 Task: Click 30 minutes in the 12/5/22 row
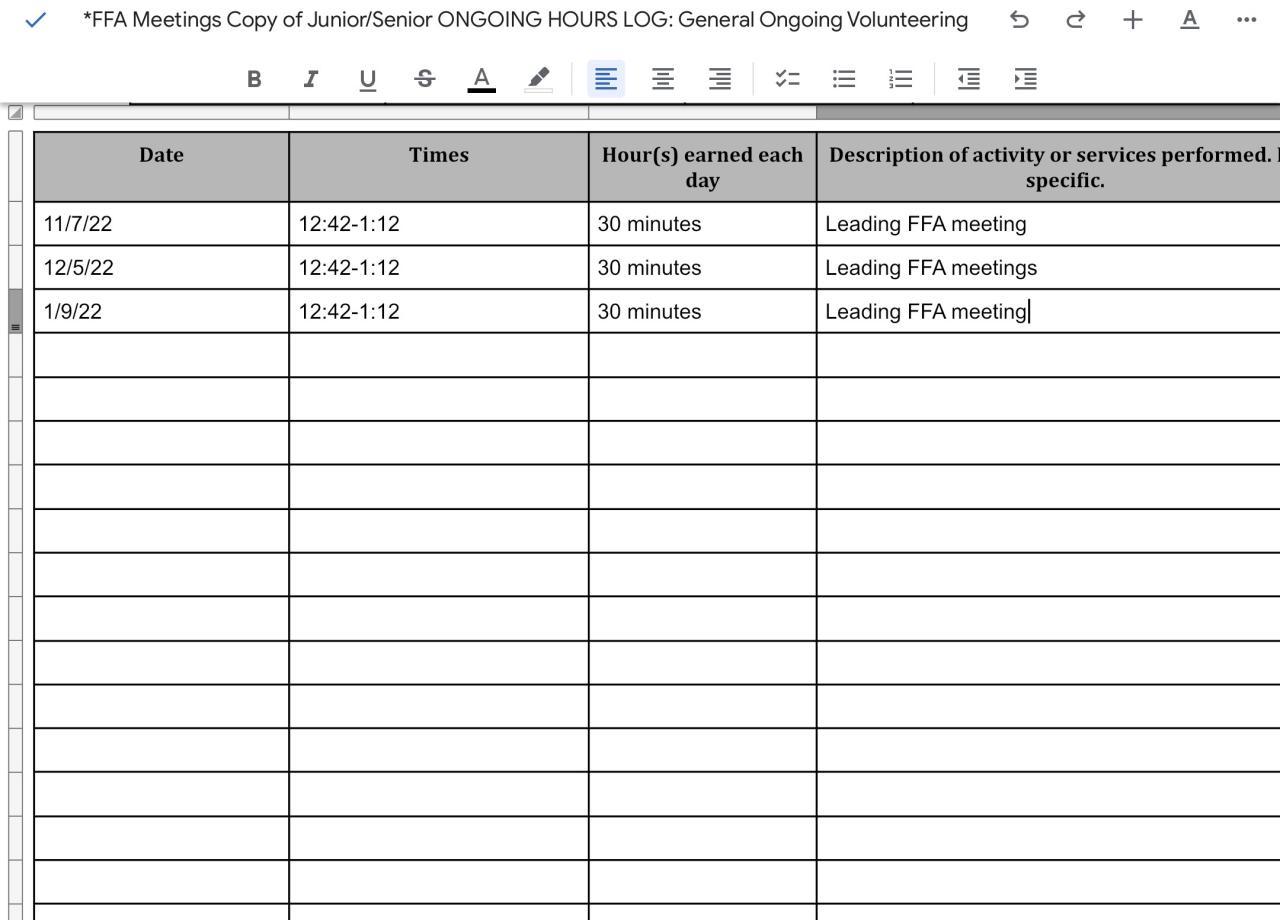650,268
